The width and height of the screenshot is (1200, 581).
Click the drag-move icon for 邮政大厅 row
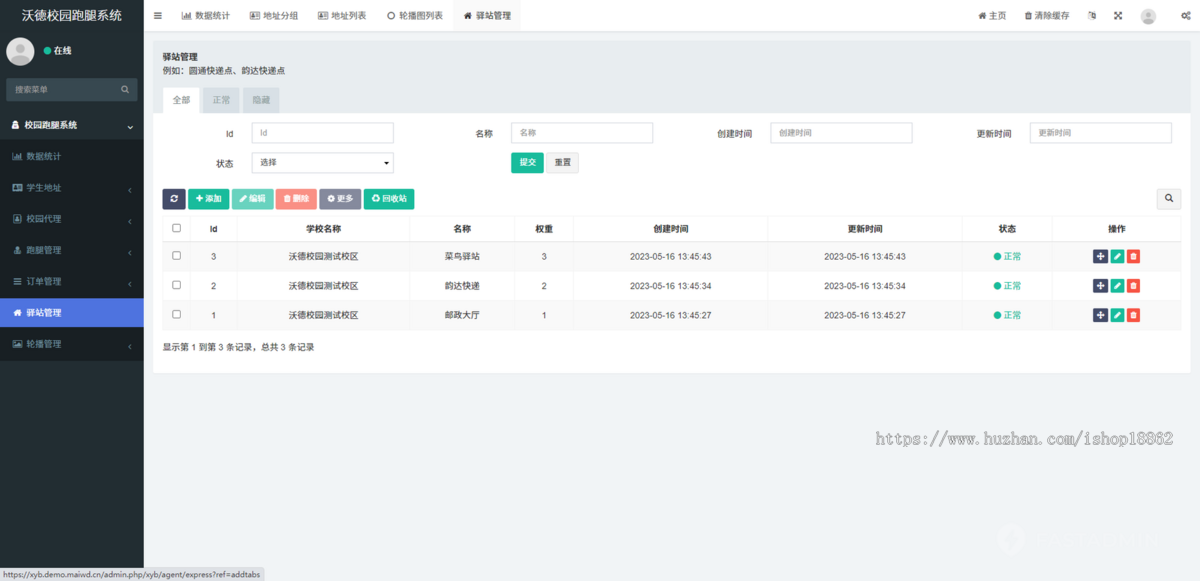coord(1100,316)
